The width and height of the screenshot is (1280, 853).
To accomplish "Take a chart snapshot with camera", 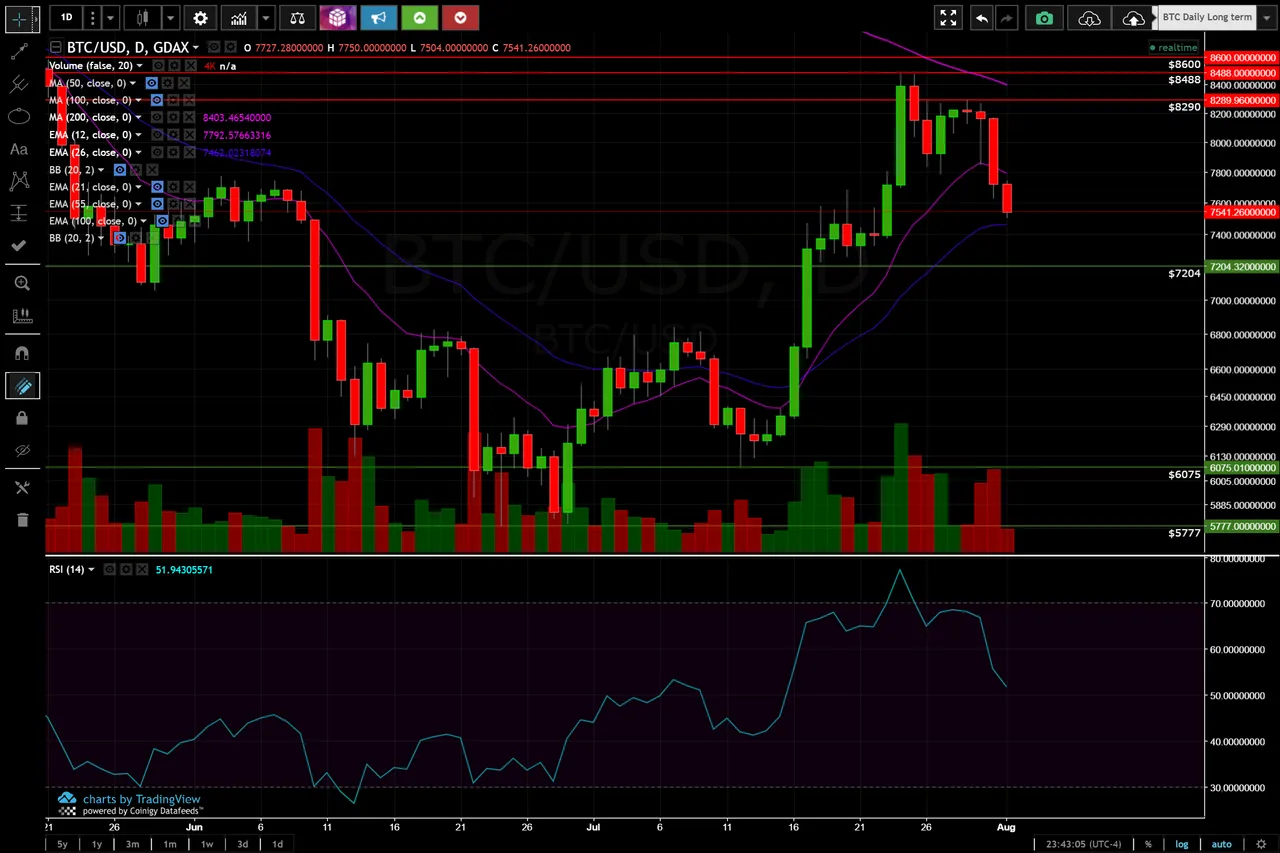I will (1044, 17).
